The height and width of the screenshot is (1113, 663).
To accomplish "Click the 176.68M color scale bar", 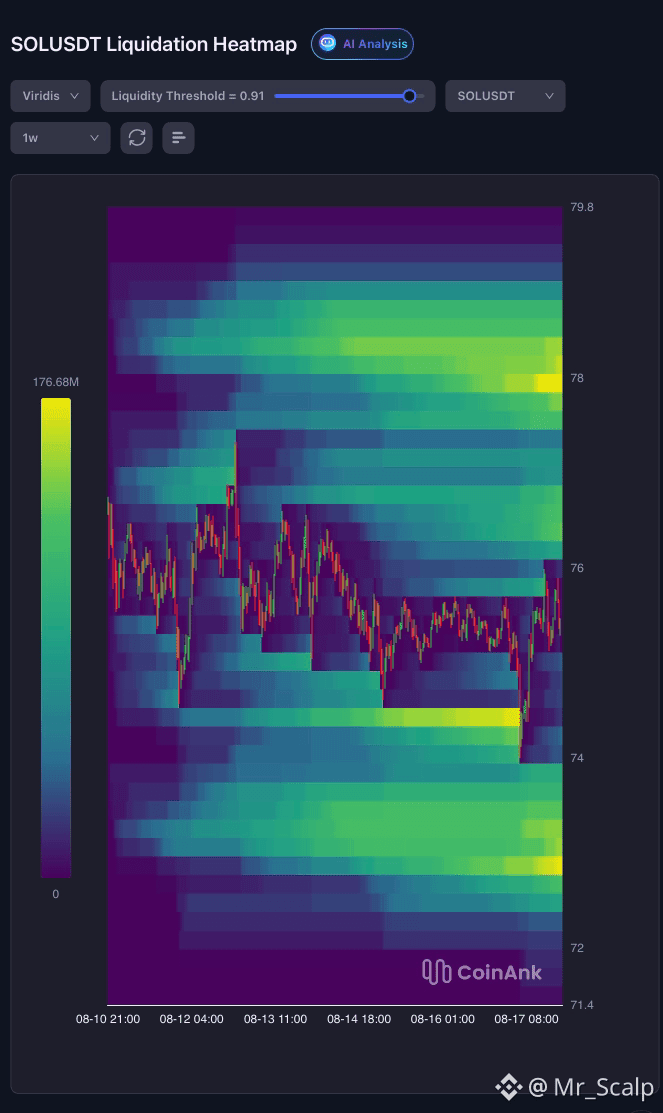I will (56, 637).
